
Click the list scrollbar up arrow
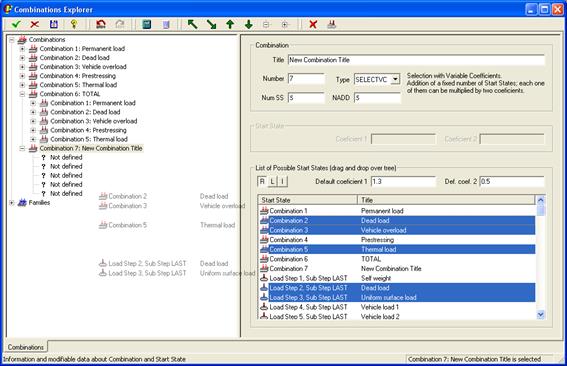[541, 200]
